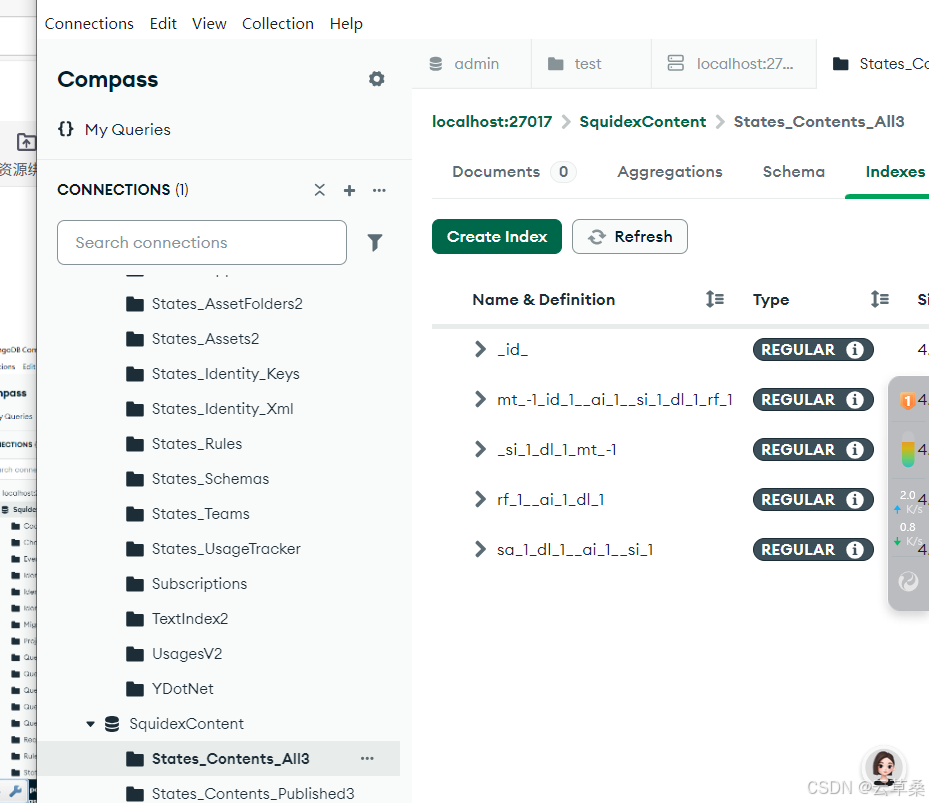This screenshot has width=929, height=803.
Task: Select the Indexes tab
Action: coord(895,172)
